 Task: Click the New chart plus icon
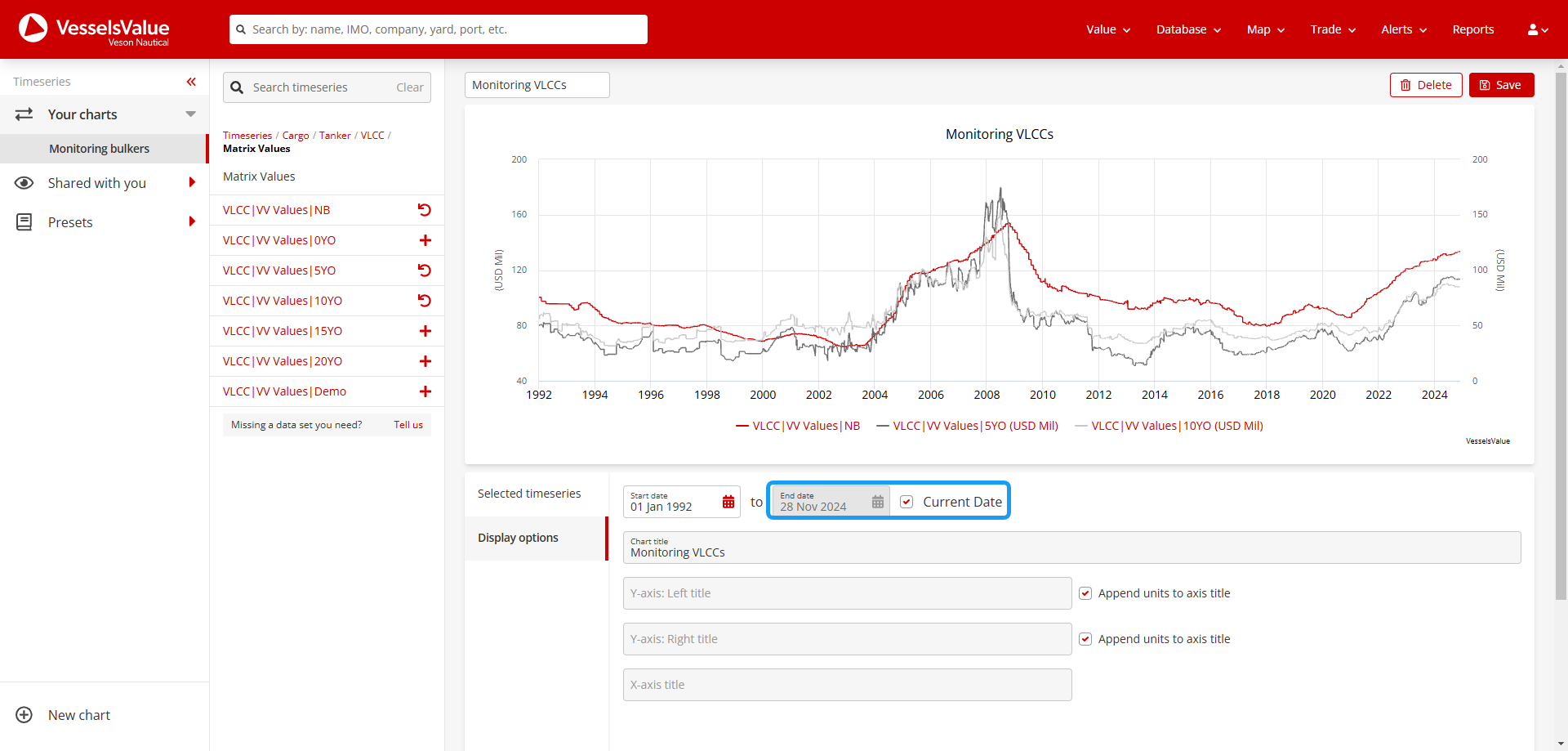click(24, 715)
